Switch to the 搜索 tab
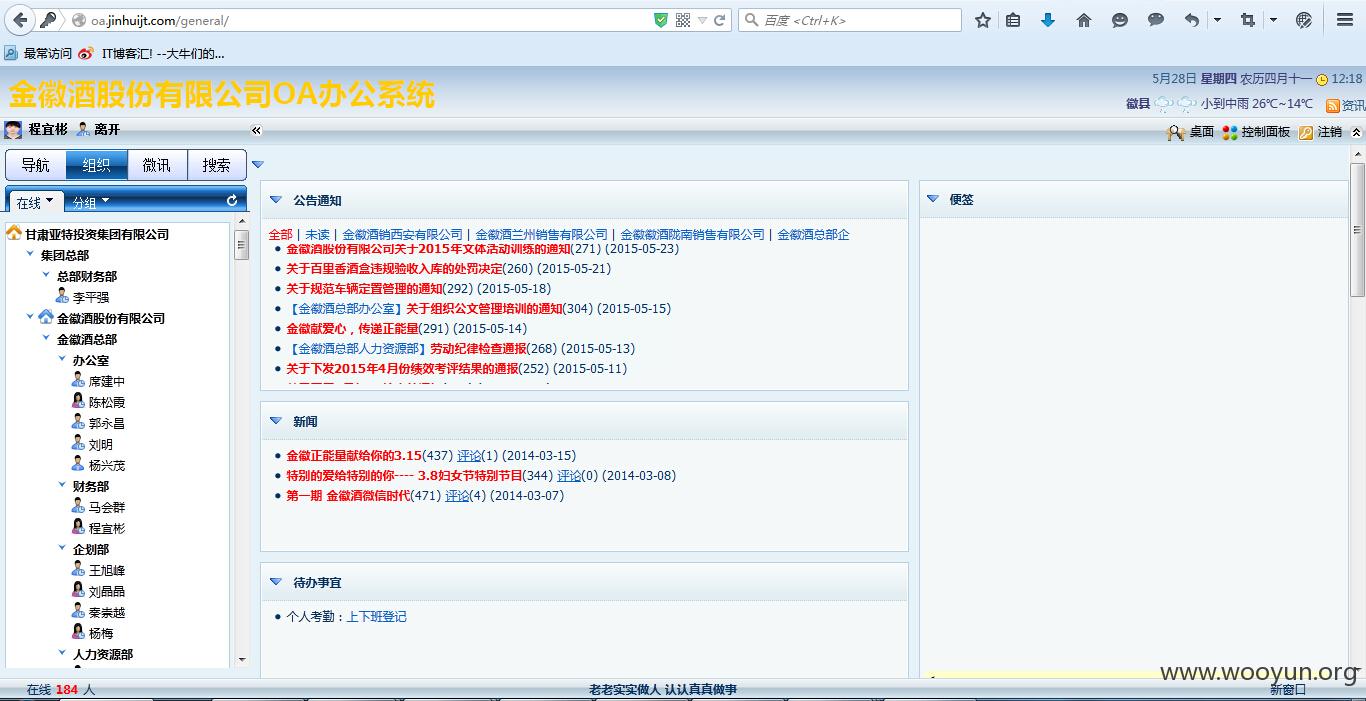Image resolution: width=1366 pixels, height=701 pixels. coord(217,165)
